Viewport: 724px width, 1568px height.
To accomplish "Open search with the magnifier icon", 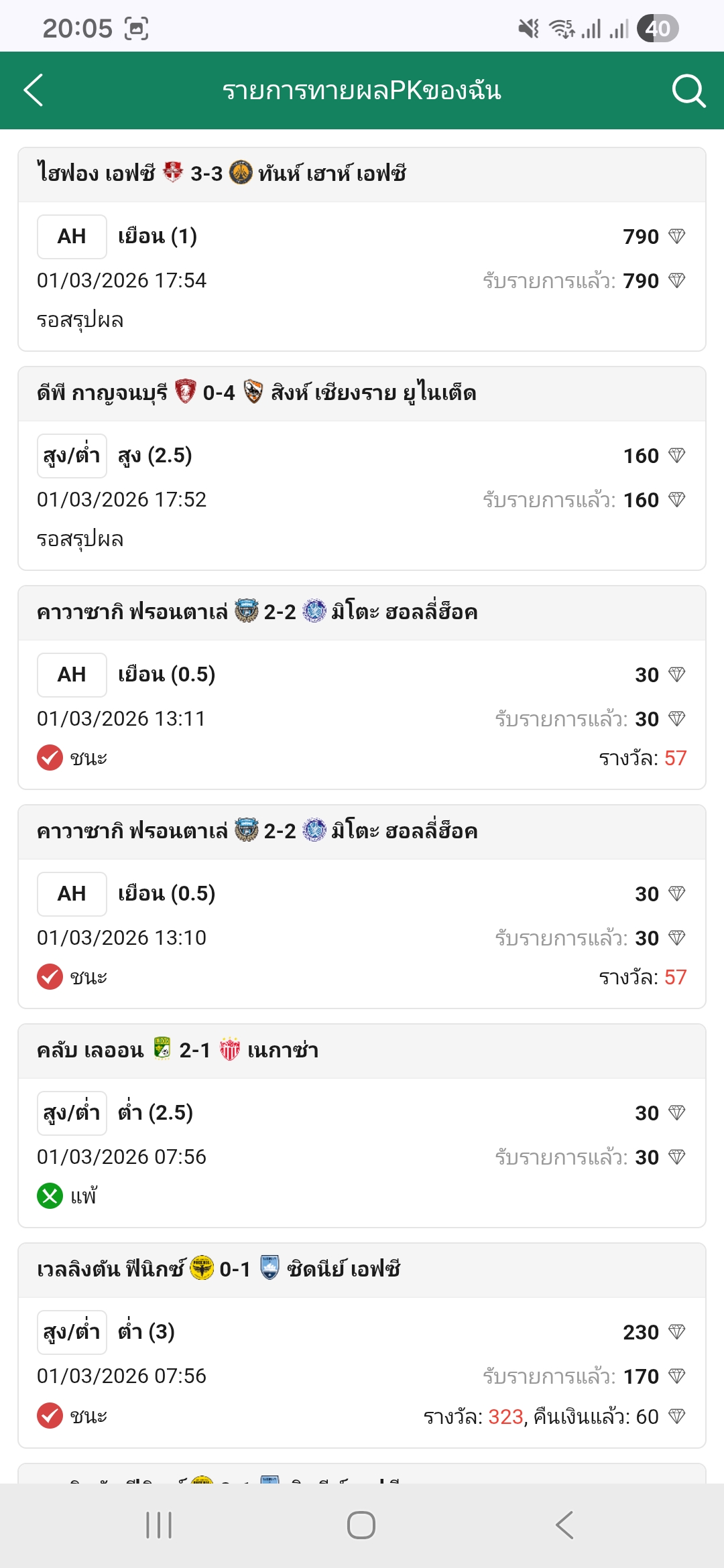I will coord(688,90).
